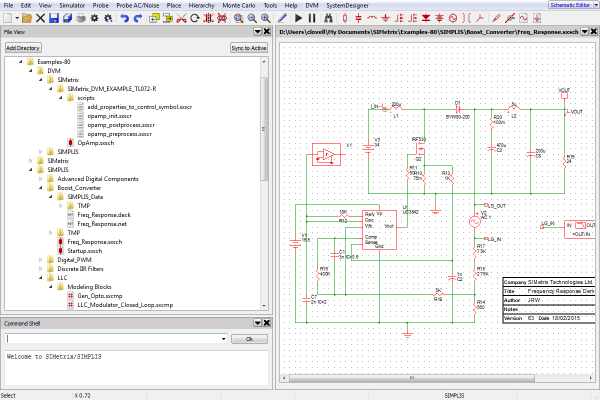
Task: Click the Ok button in Command Shell
Action: [x=249, y=339]
